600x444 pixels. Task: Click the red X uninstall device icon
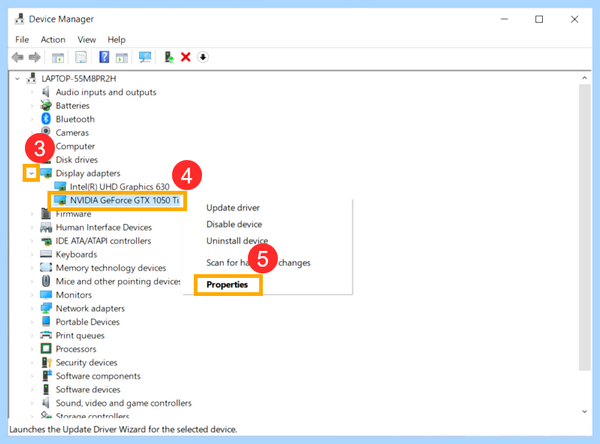186,57
